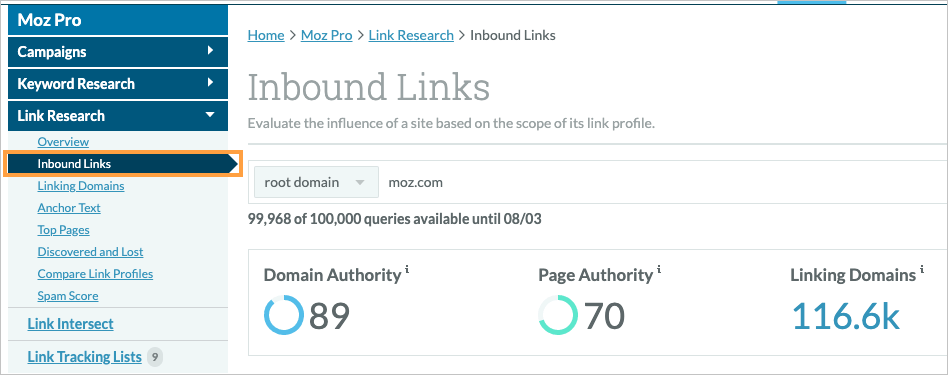Open Discovered and Lost report
The image size is (948, 375).
point(90,252)
